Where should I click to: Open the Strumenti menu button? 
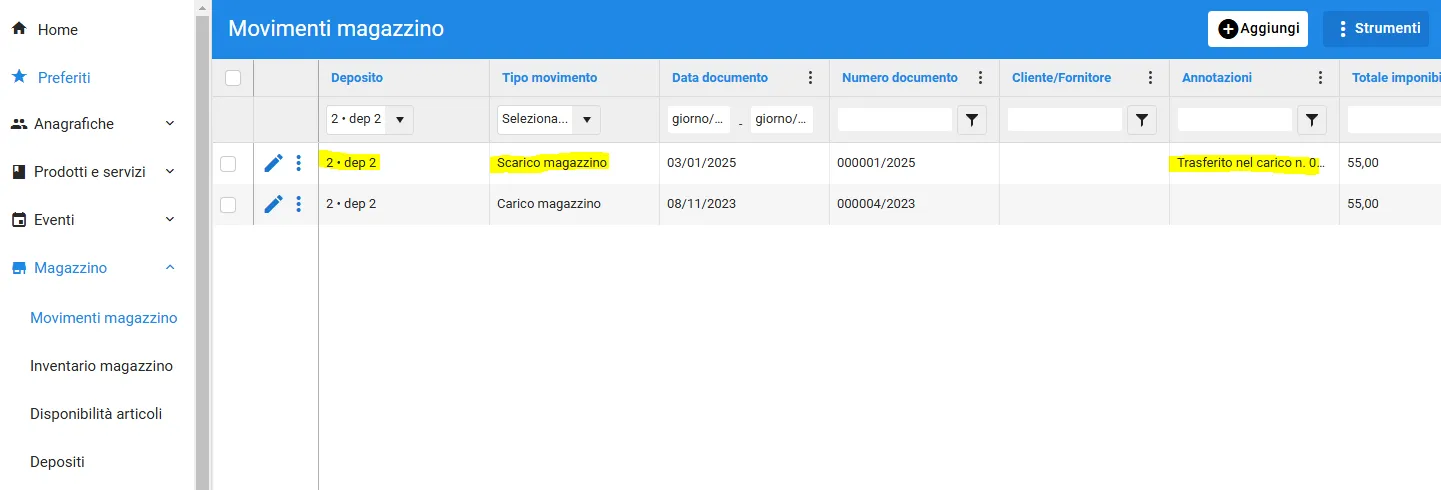(x=1376, y=29)
